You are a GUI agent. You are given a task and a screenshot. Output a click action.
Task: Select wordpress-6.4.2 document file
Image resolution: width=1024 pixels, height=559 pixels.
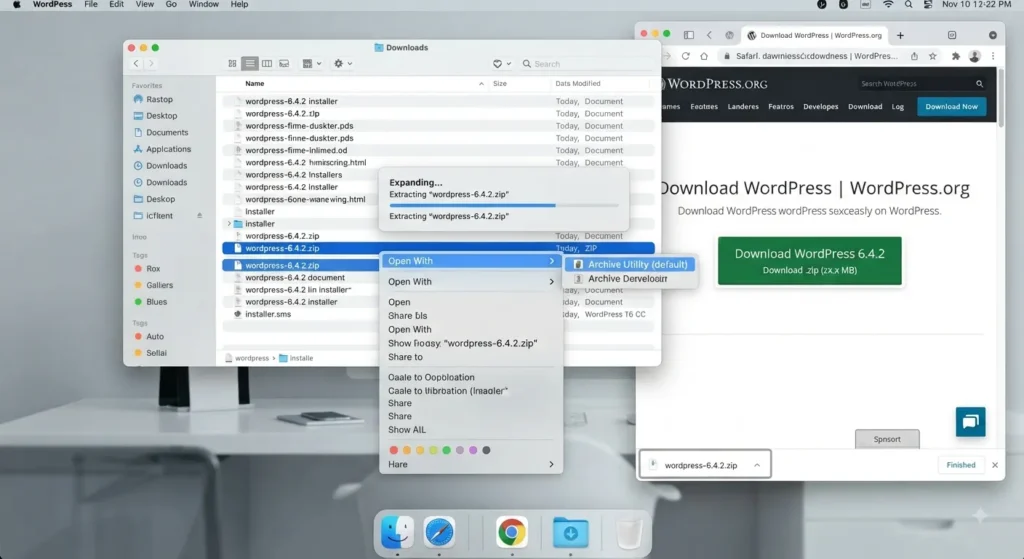(295, 278)
